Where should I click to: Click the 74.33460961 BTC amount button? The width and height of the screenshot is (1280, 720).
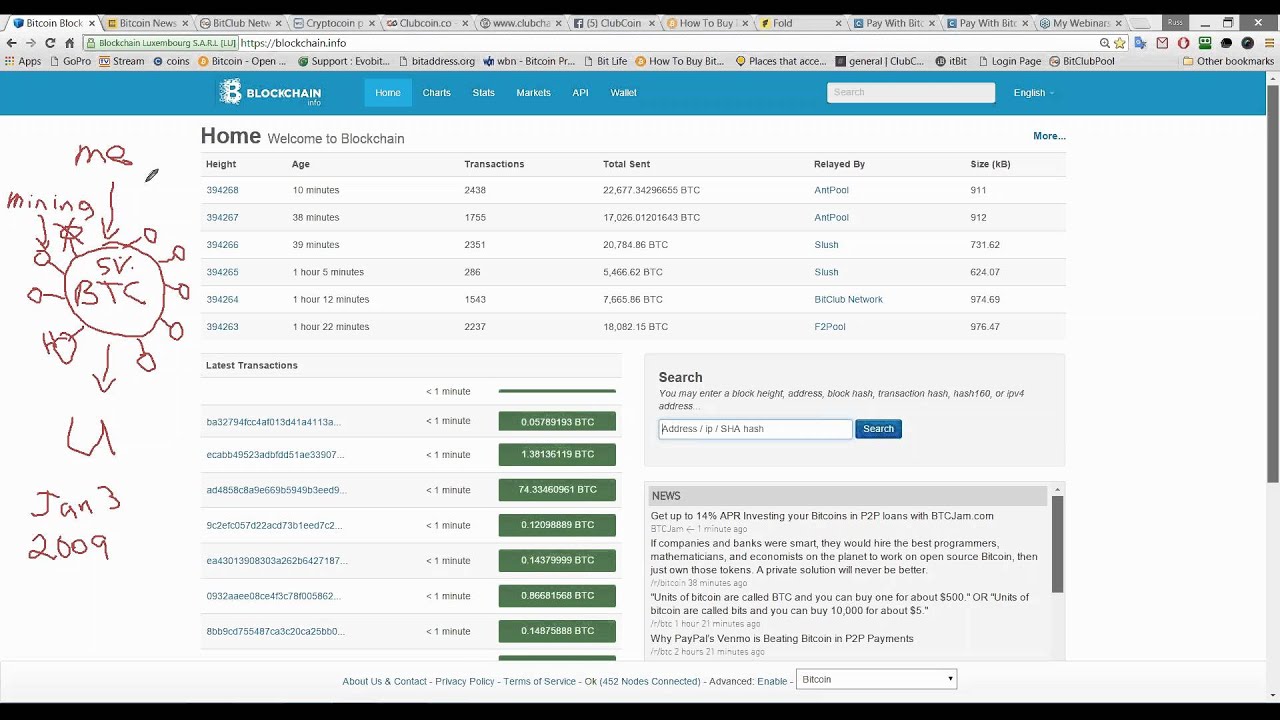[557, 489]
